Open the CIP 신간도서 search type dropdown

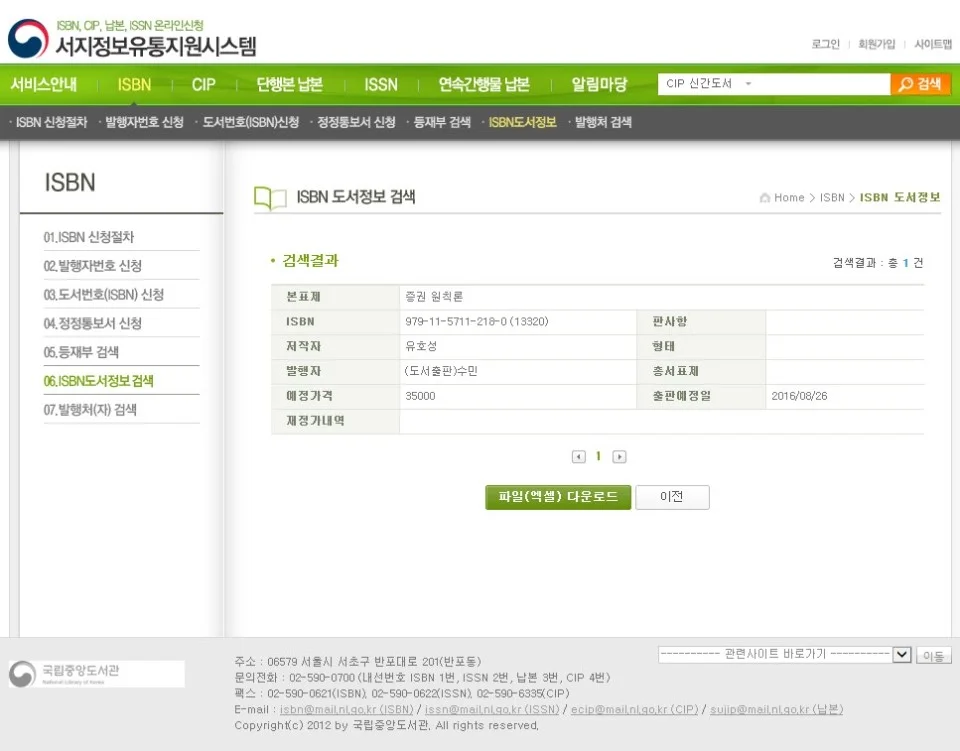[x=708, y=84]
